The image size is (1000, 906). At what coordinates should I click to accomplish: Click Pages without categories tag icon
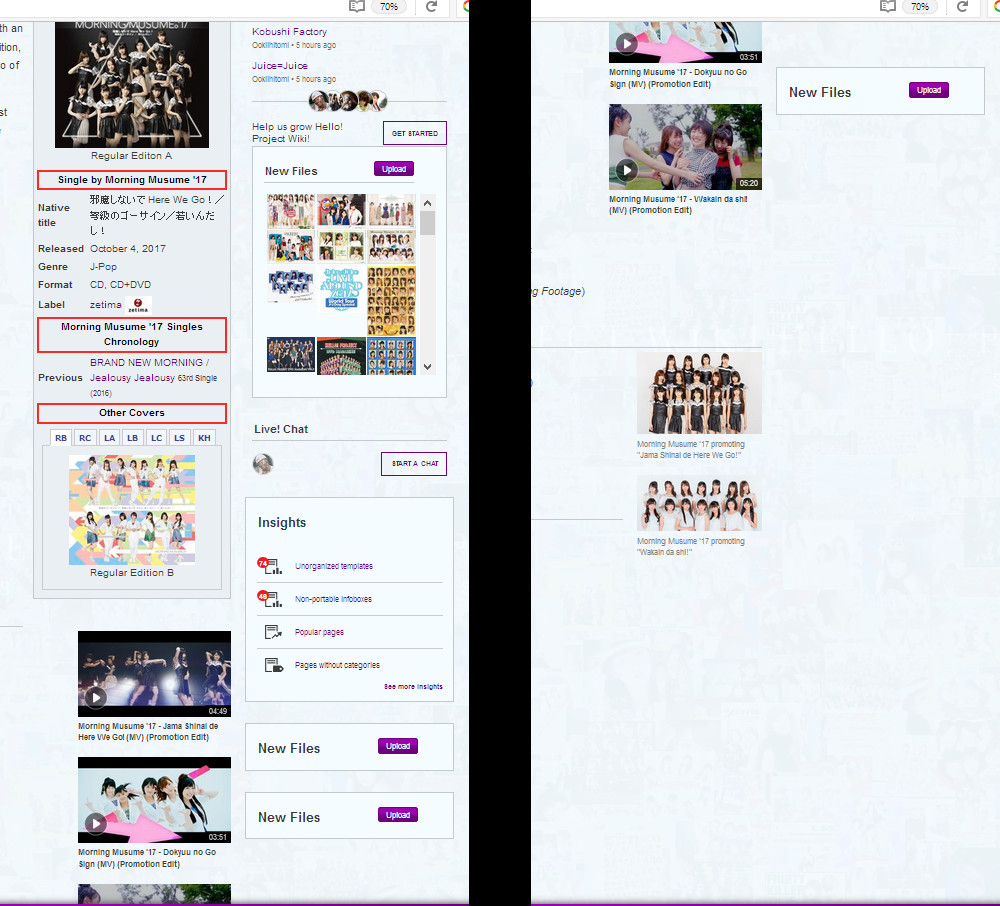click(x=274, y=665)
